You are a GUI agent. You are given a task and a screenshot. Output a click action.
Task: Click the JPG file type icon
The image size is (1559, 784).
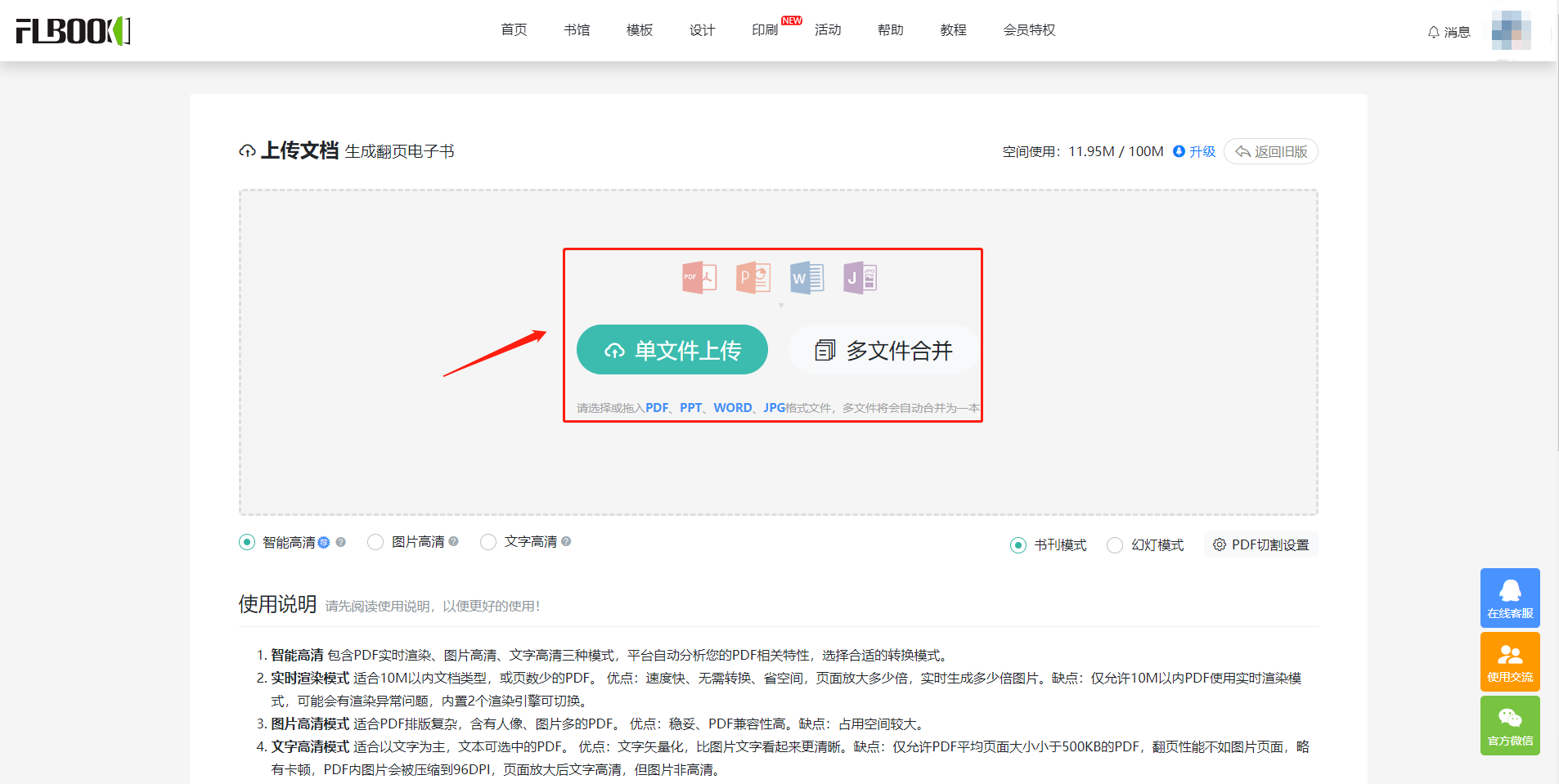pos(860,278)
